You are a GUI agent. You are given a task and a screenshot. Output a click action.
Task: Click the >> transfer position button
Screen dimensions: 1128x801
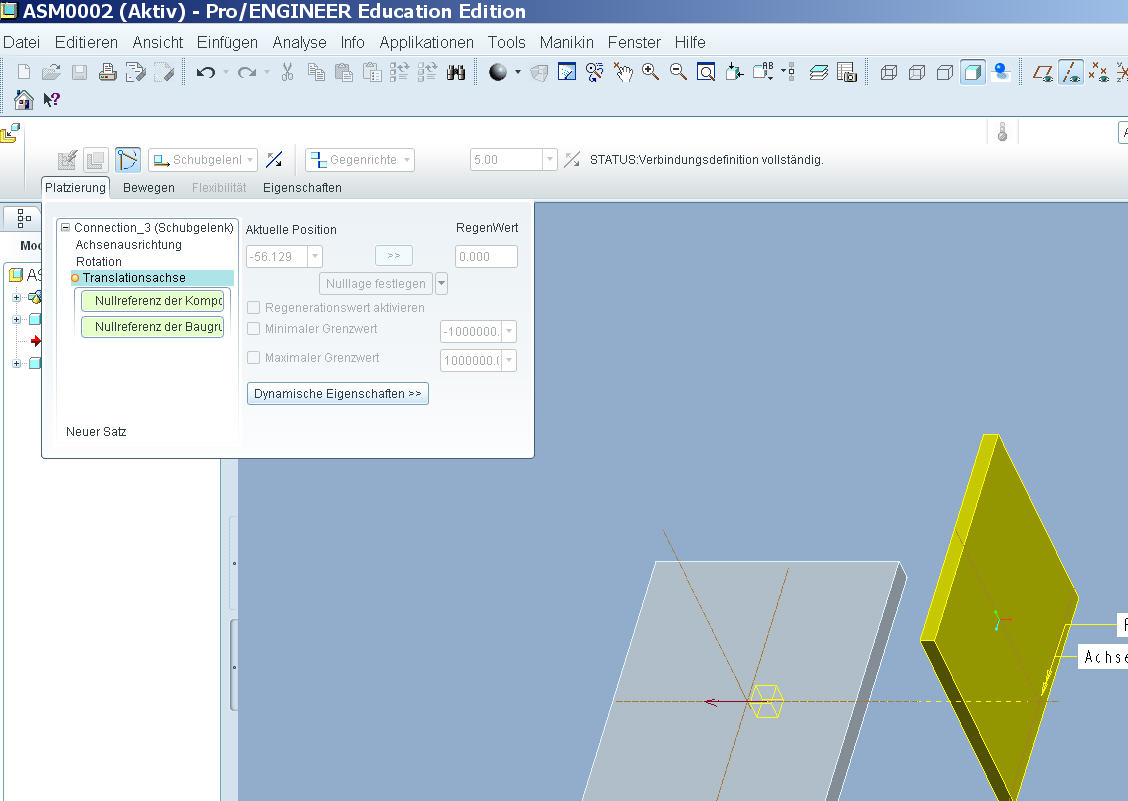[x=394, y=255]
